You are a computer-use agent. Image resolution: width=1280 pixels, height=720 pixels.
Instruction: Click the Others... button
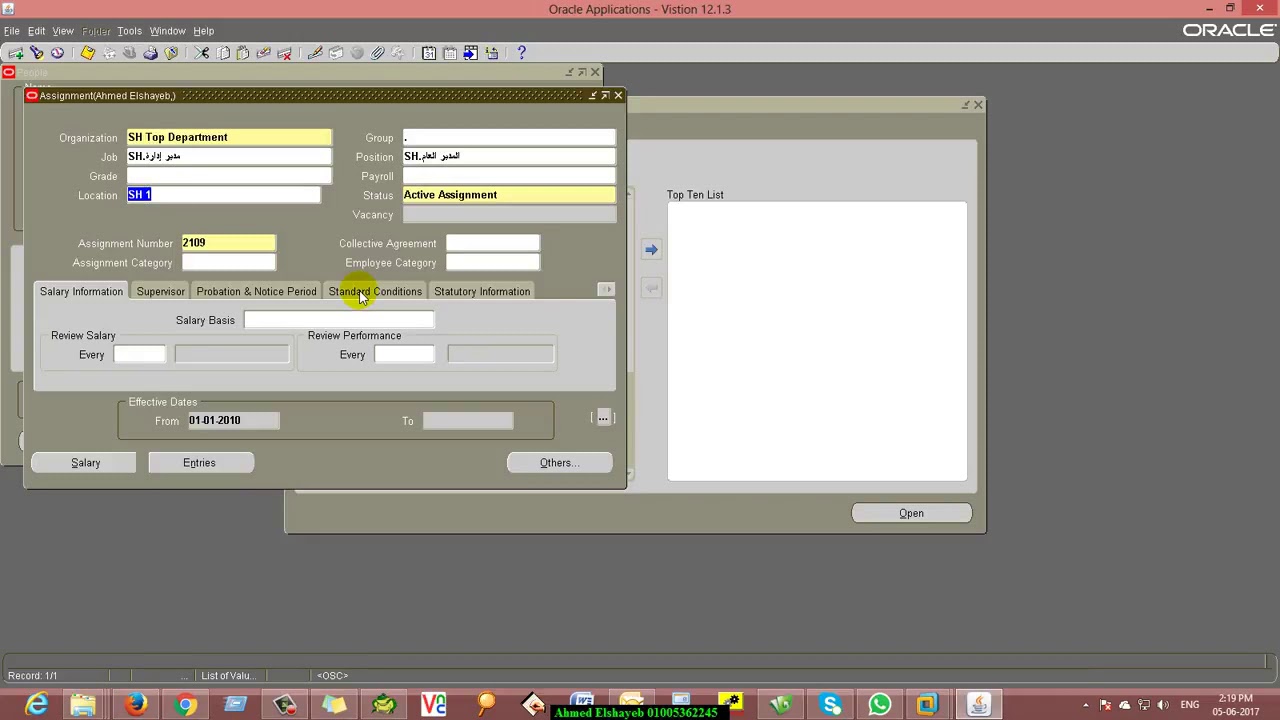pos(559,463)
